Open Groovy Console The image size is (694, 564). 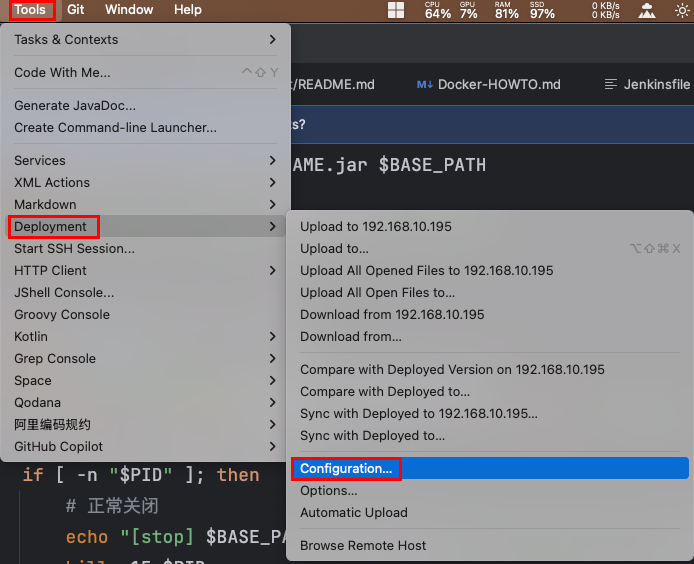click(x=145, y=314)
